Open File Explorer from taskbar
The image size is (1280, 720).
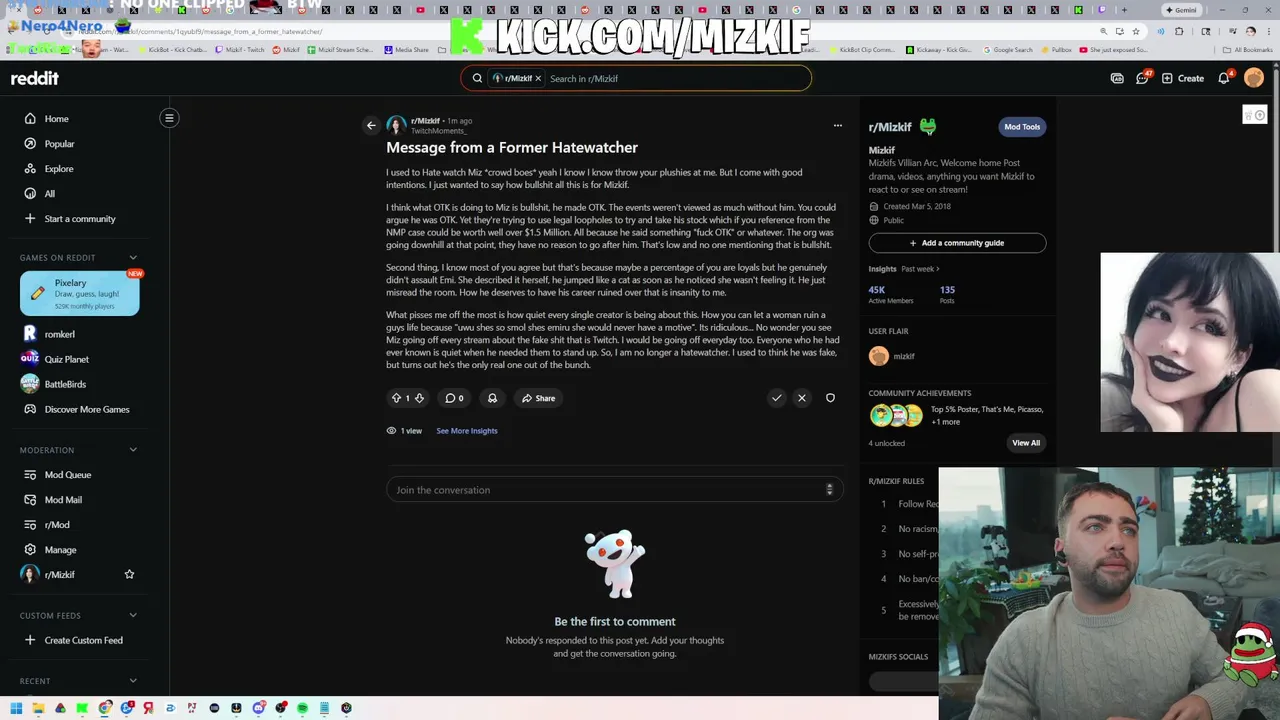(x=38, y=708)
